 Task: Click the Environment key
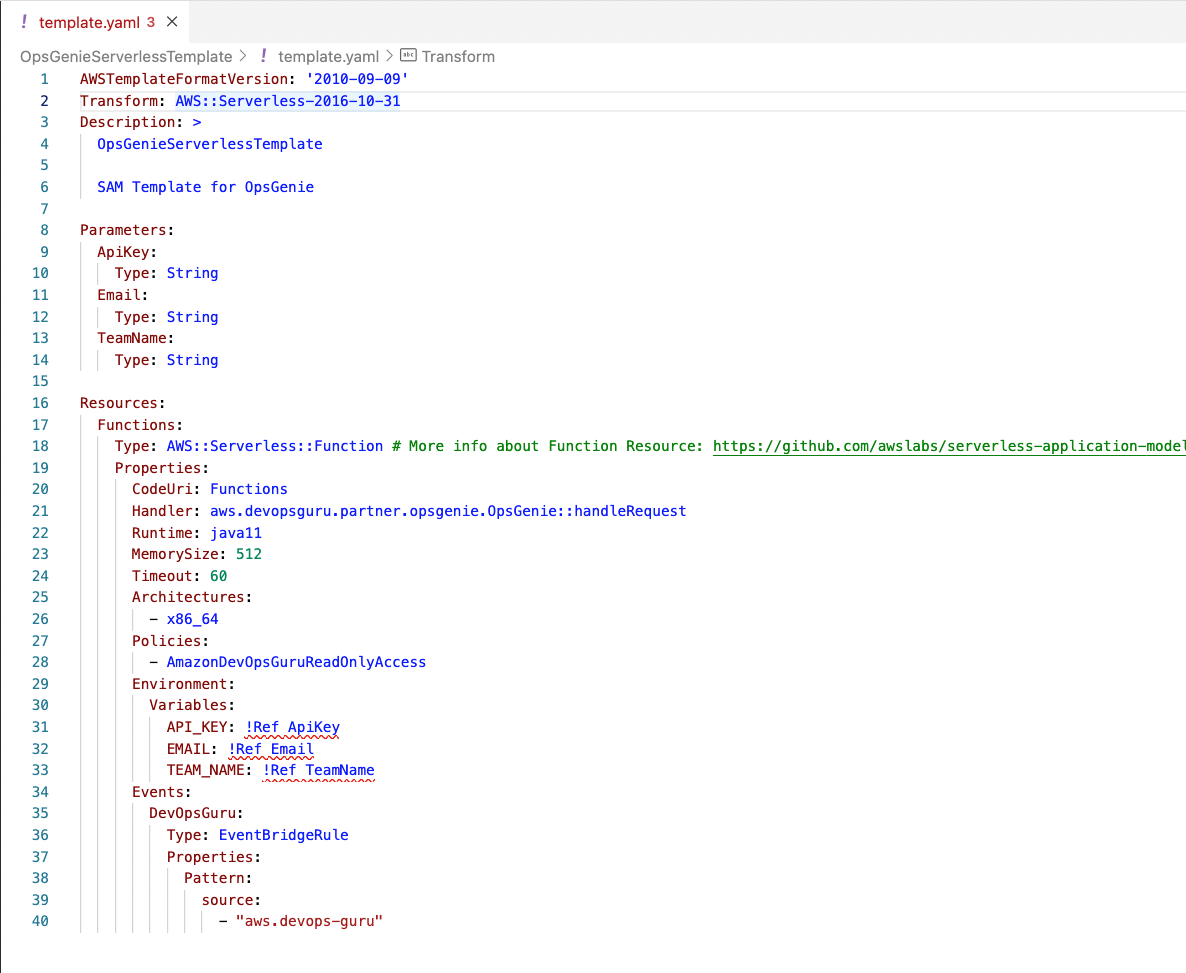point(179,685)
